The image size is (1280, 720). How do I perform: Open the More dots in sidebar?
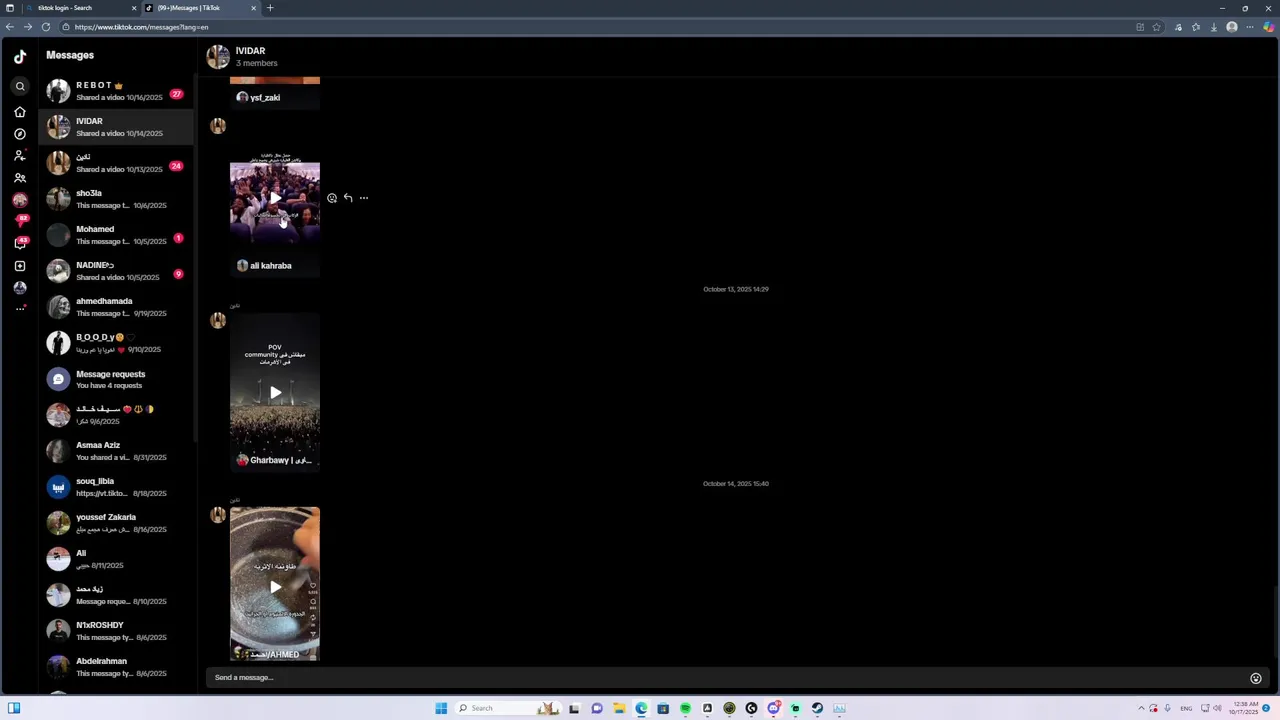tap(20, 309)
